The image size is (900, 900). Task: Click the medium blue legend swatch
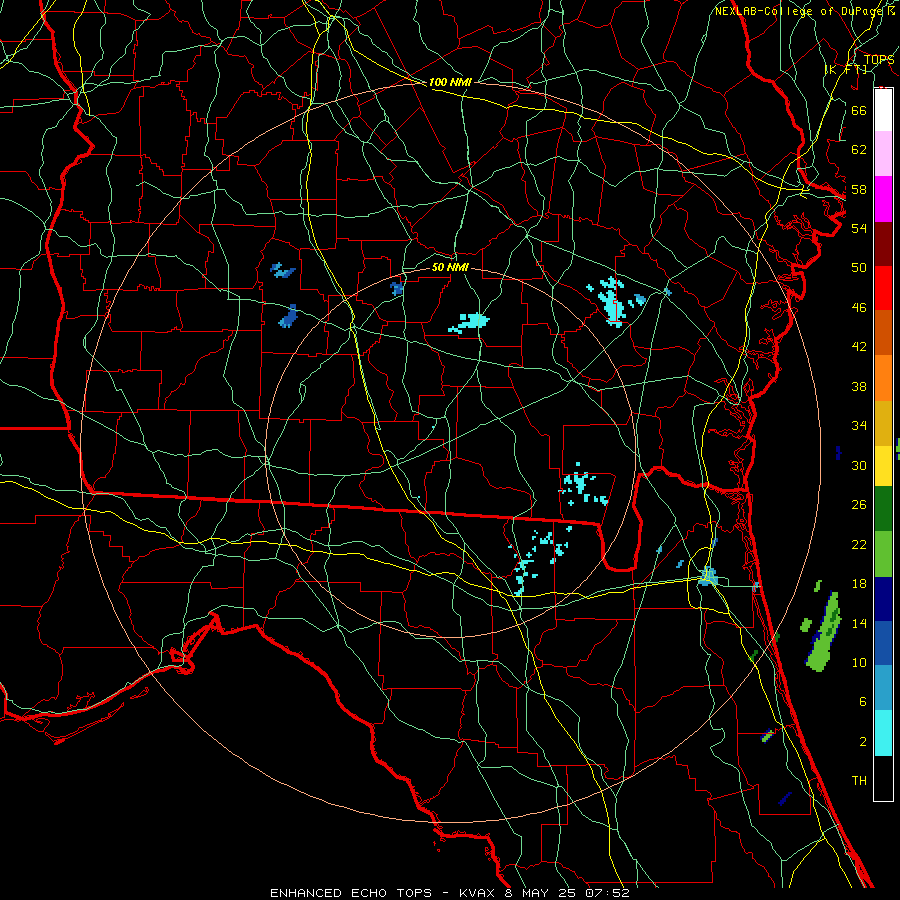[x=883, y=643]
